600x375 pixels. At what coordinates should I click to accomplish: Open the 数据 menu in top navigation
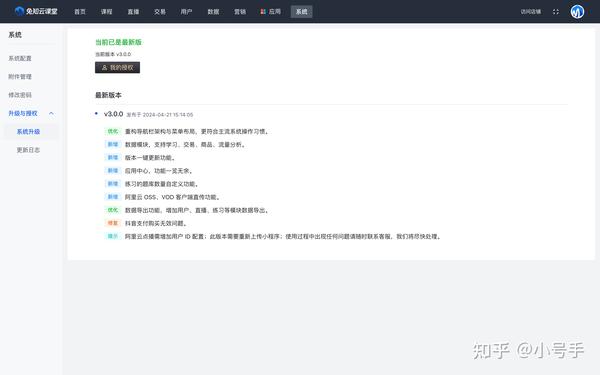click(213, 11)
